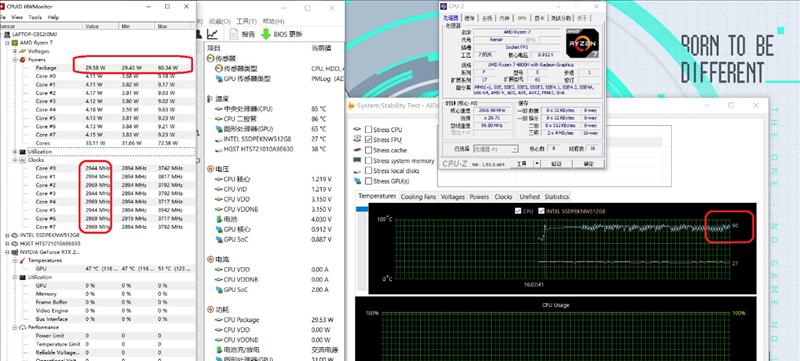Switch to the Powers tab in Stability Test
This screenshot has width=800, height=361.
(x=479, y=197)
